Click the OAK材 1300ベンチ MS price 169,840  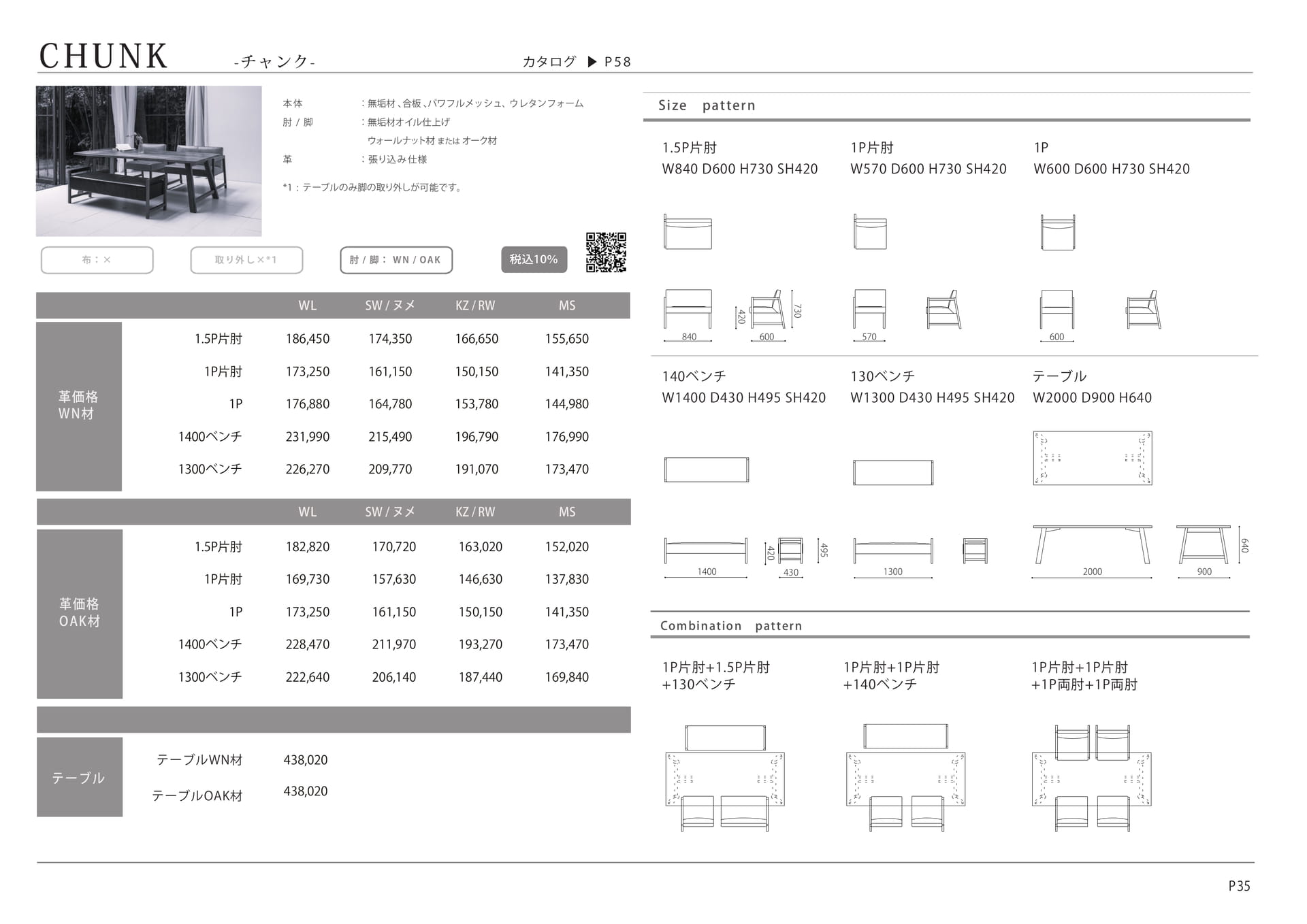567,678
